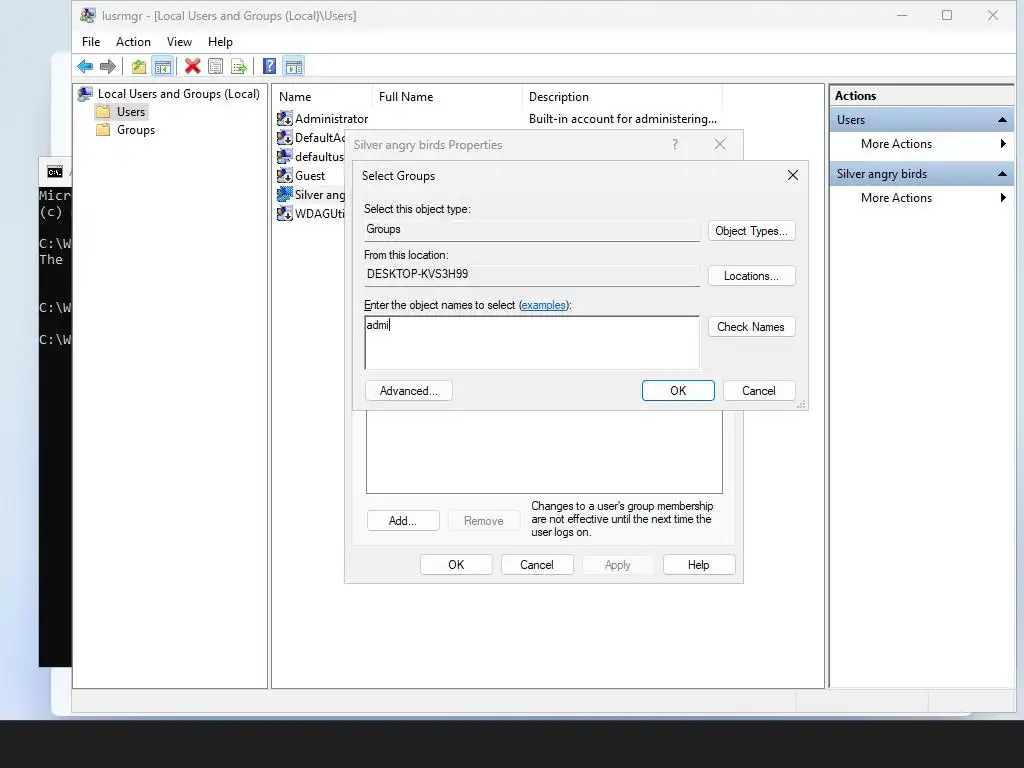Click the Users folder icon in tree
Screen dimensions: 1024x768
[103, 112]
